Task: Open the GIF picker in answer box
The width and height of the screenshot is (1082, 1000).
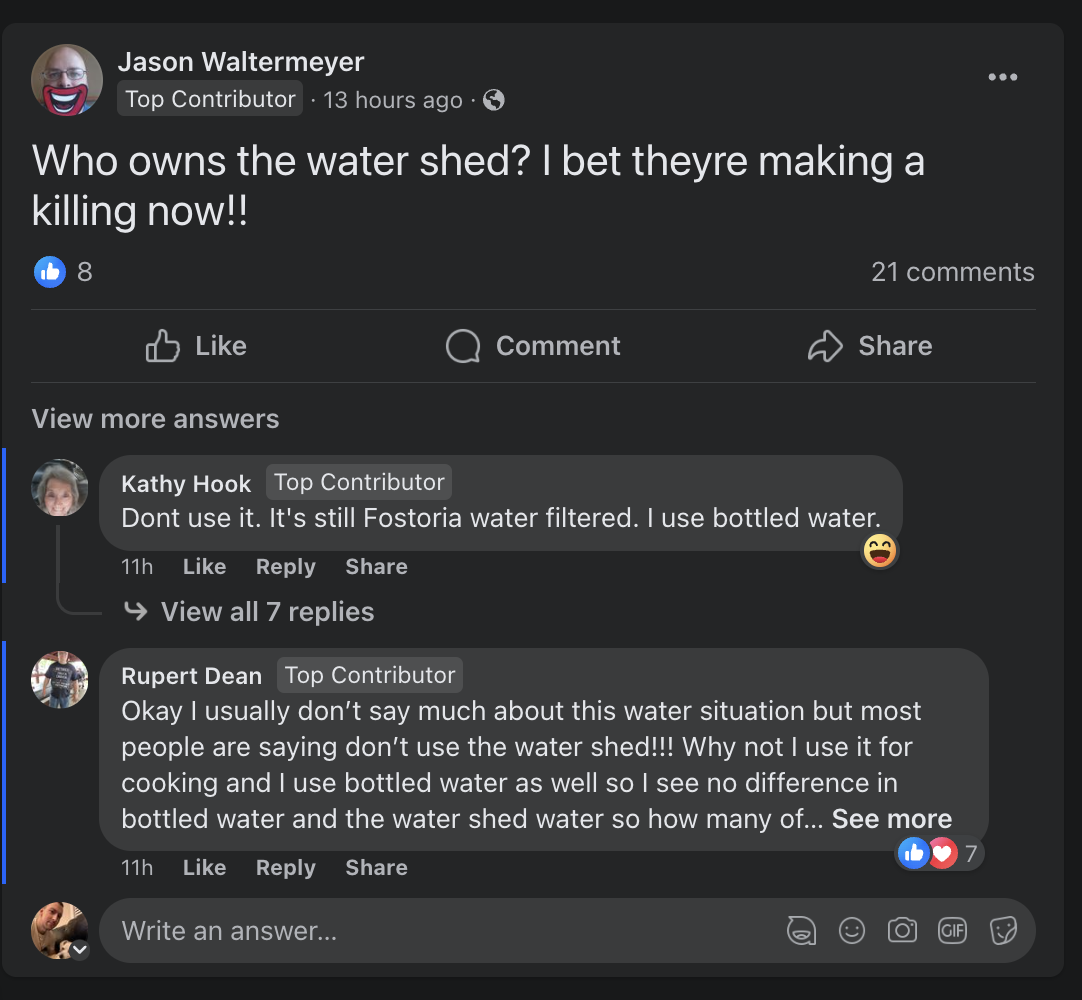Action: pyautogui.click(x=952, y=931)
